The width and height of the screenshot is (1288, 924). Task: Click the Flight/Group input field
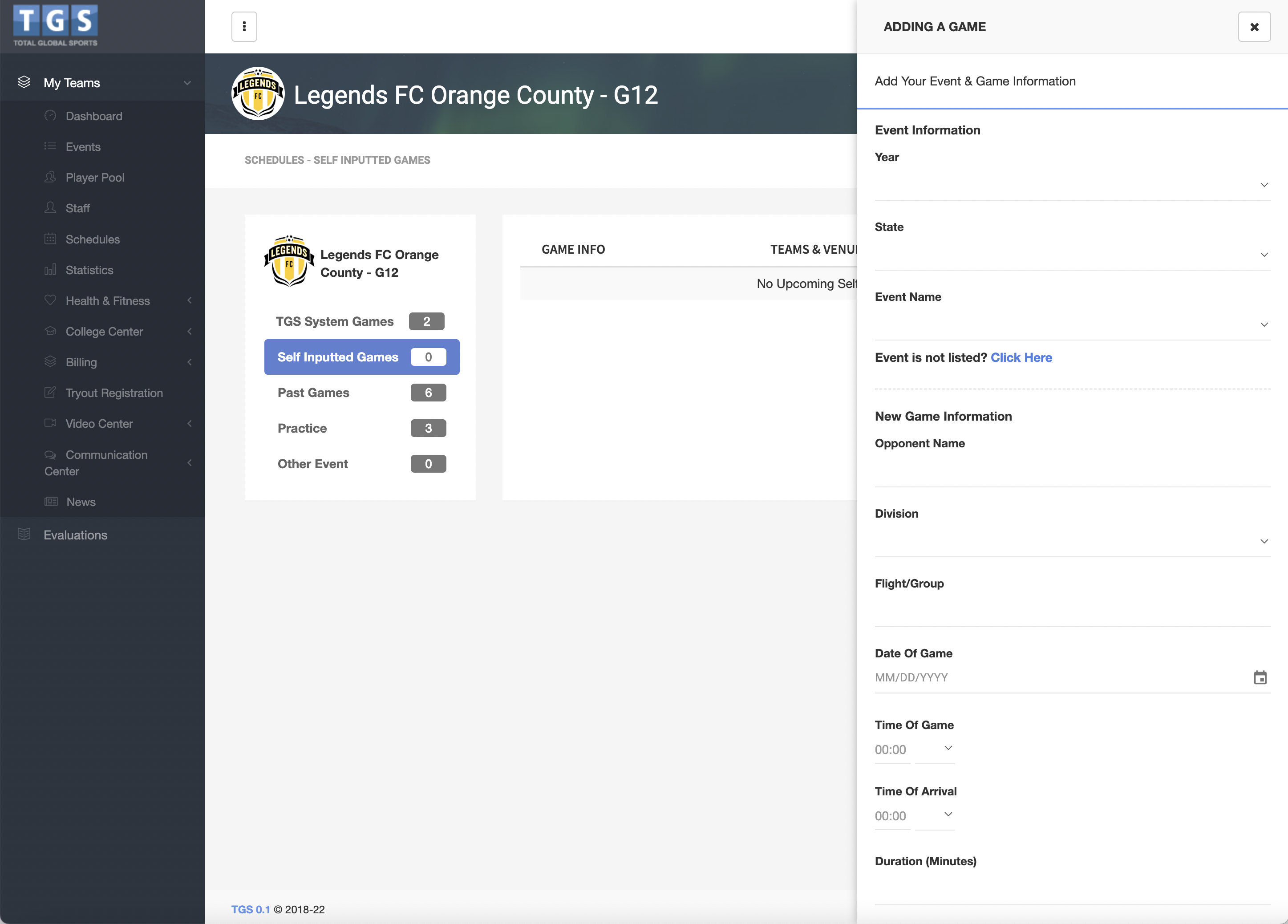[x=1073, y=612]
